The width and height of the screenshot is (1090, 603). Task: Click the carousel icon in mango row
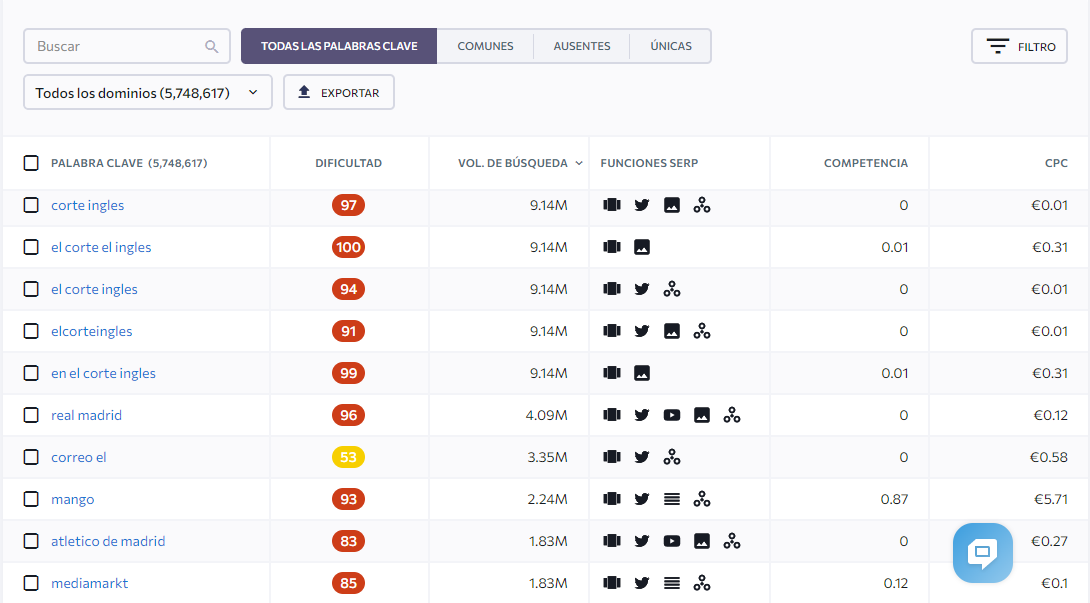click(x=612, y=499)
